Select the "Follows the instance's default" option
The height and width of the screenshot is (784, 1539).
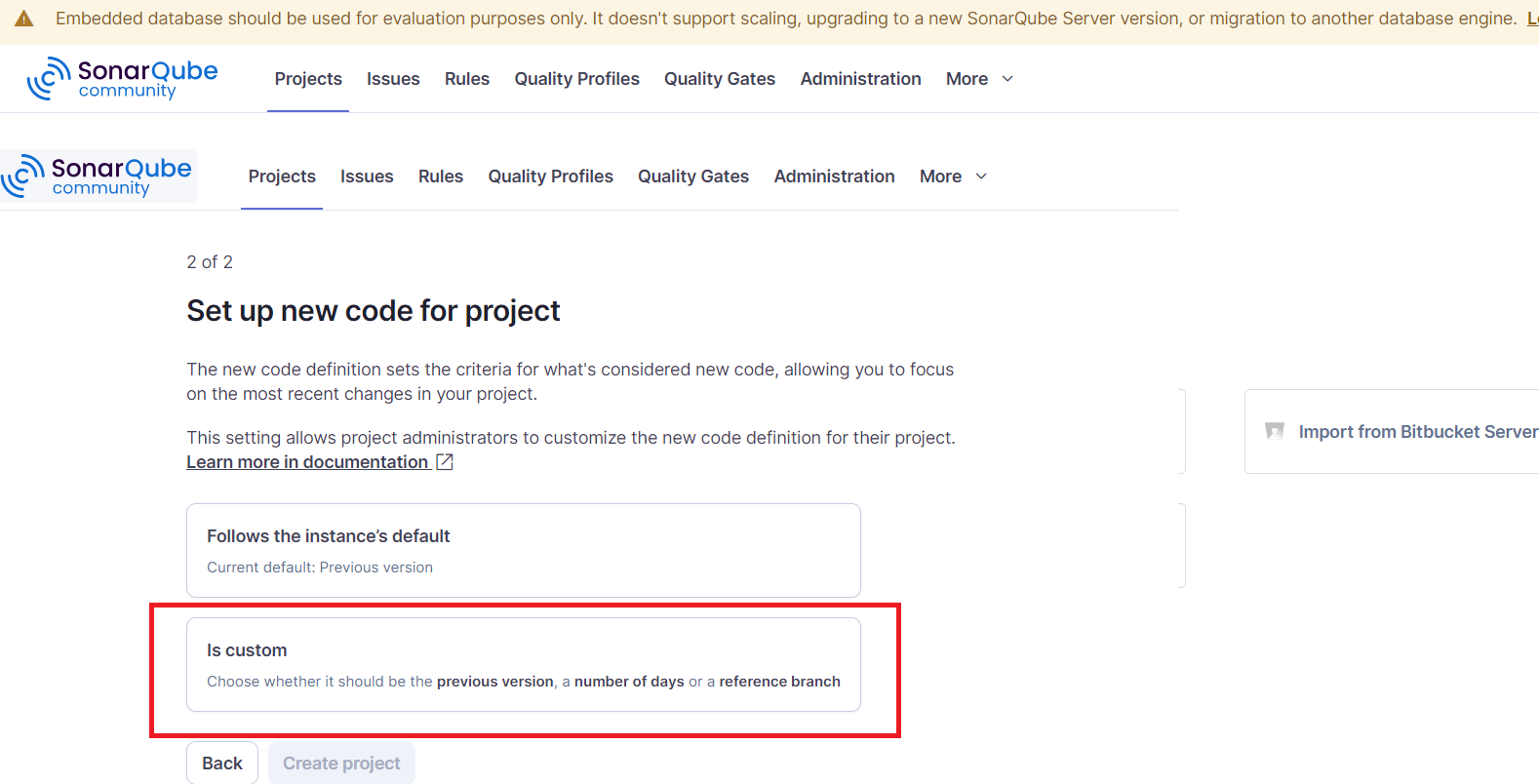(x=523, y=550)
